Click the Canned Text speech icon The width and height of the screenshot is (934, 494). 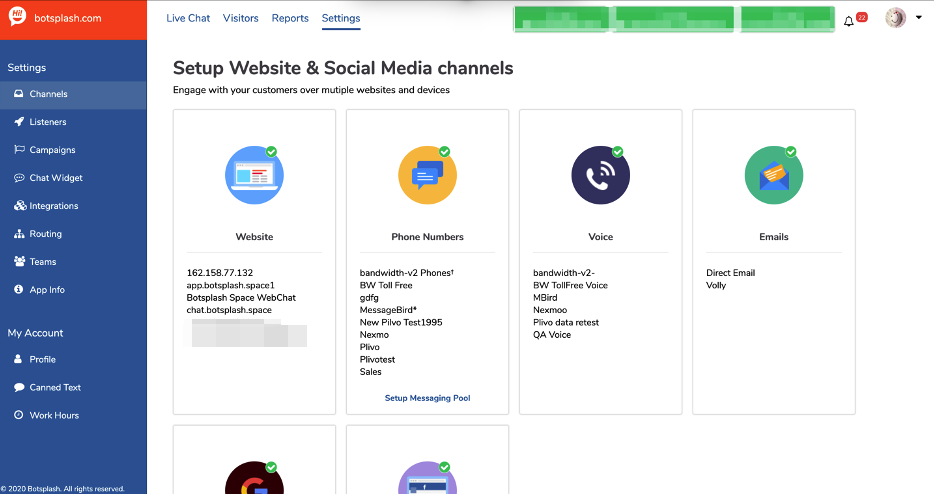click(x=19, y=387)
